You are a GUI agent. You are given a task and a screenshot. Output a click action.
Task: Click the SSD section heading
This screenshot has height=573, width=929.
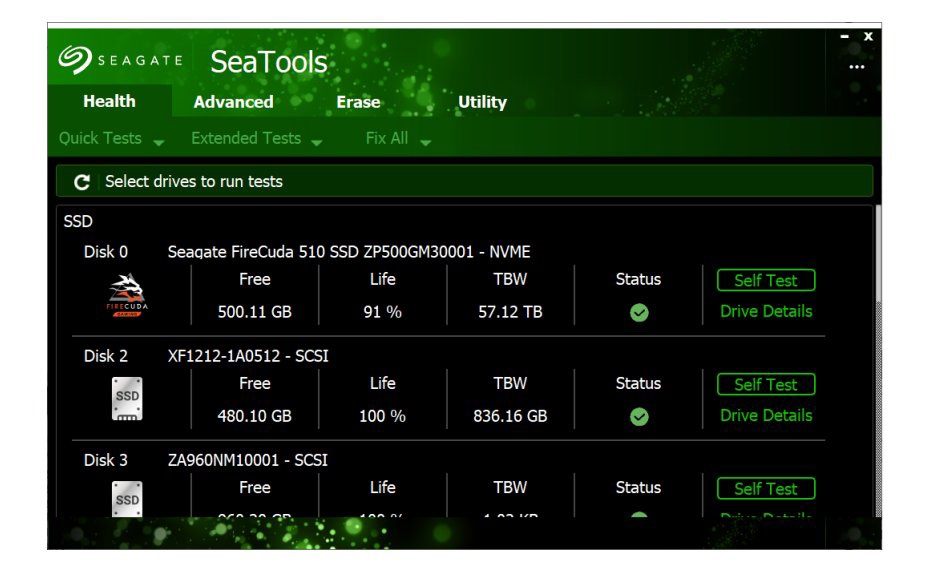point(78,222)
